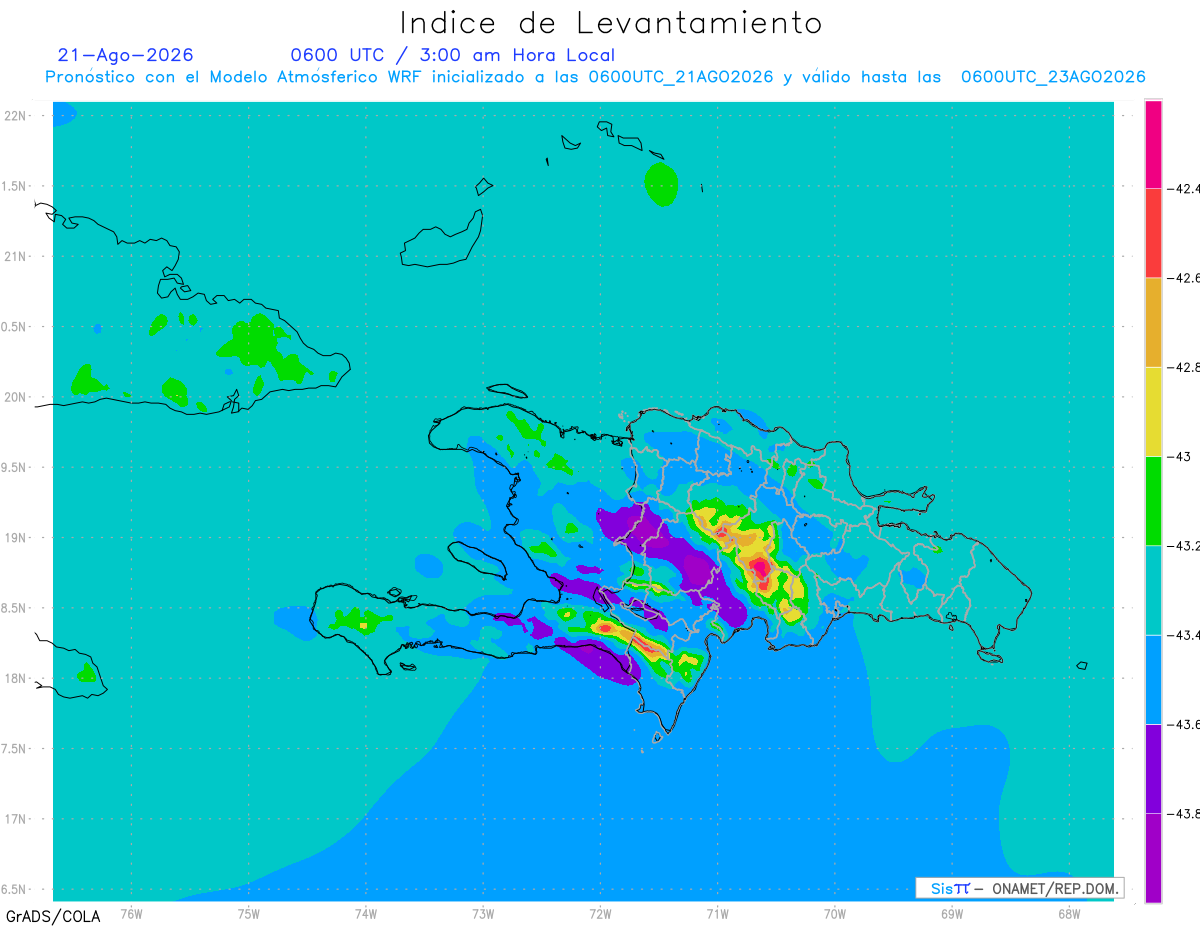The width and height of the screenshot is (1200, 927).
Task: Pick the blue legend swatch below -43.4
Action: tap(1153, 679)
